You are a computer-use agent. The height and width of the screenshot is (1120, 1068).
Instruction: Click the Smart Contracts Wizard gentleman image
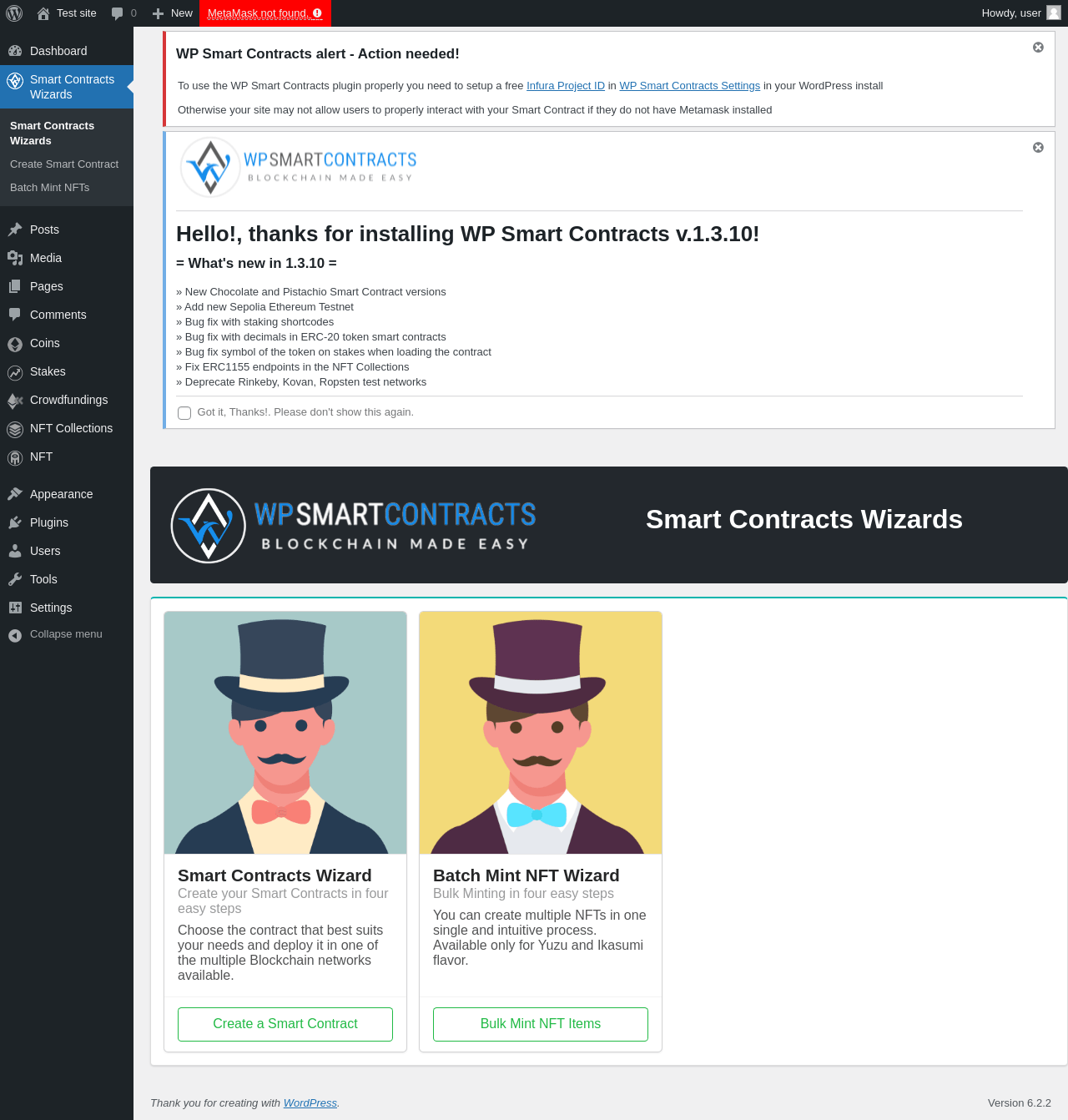coord(285,733)
